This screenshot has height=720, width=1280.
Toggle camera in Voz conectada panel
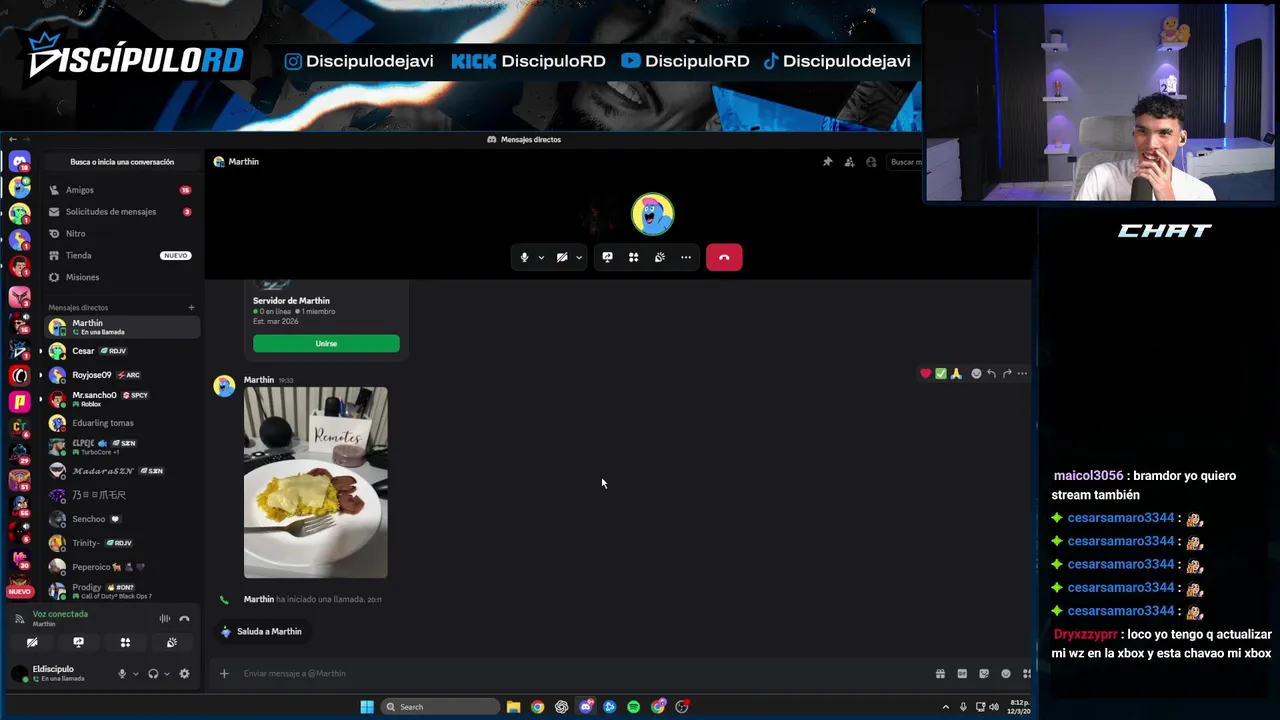(x=32, y=642)
